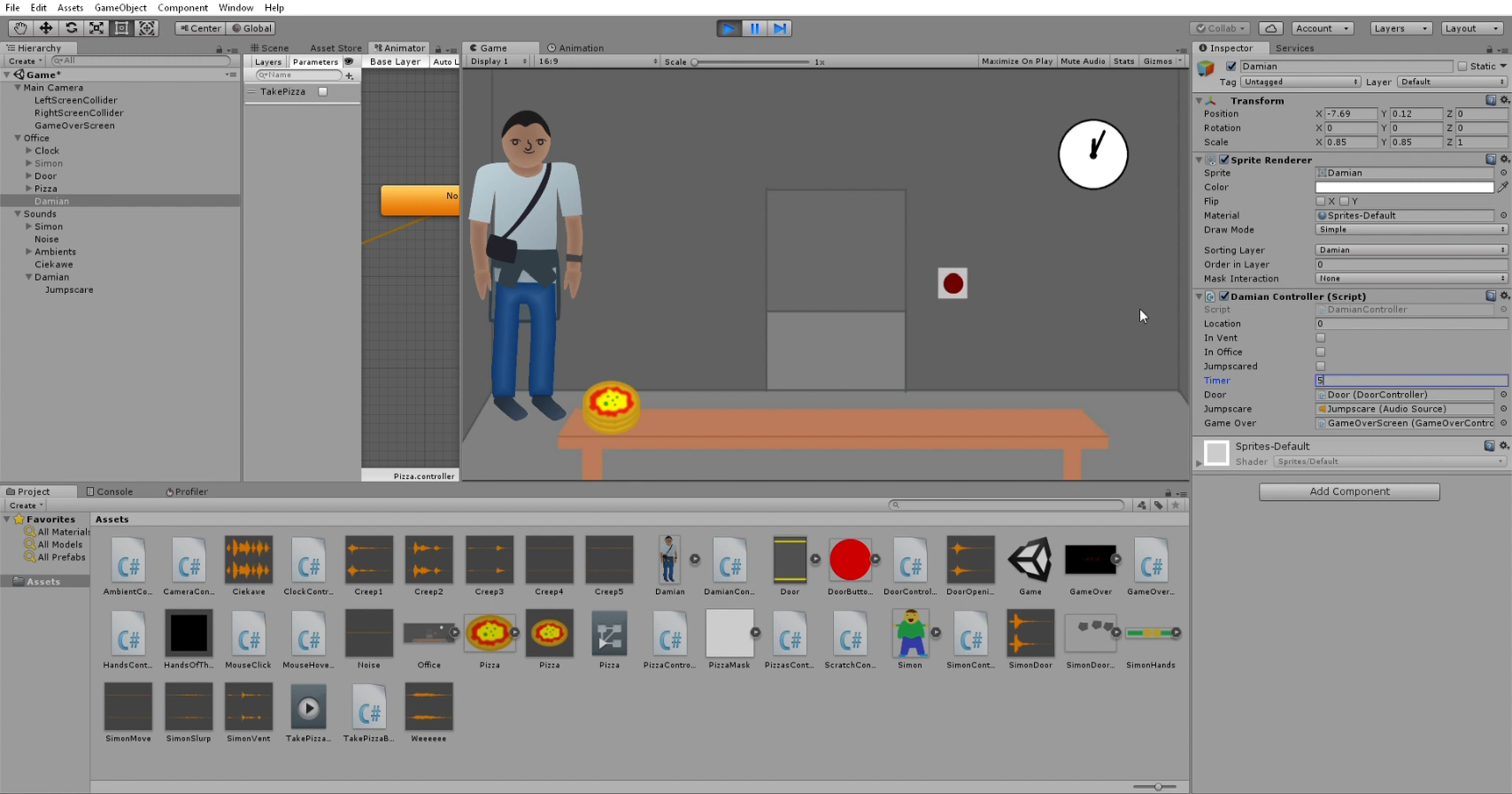Switch to the Console tab
Viewport: 1512px width, 794px height.
click(x=110, y=491)
